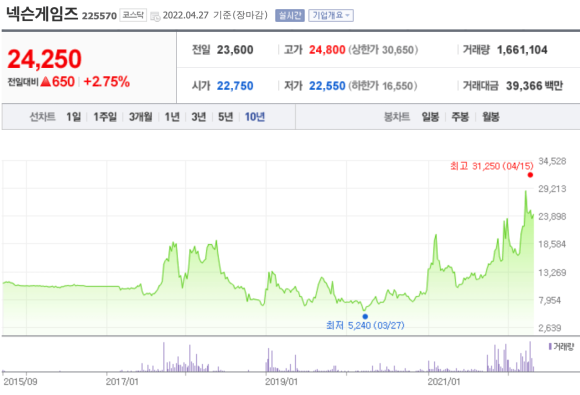Click the 상한가 30,650 text
Viewport: 580px width, 395px height.
[x=383, y=50]
